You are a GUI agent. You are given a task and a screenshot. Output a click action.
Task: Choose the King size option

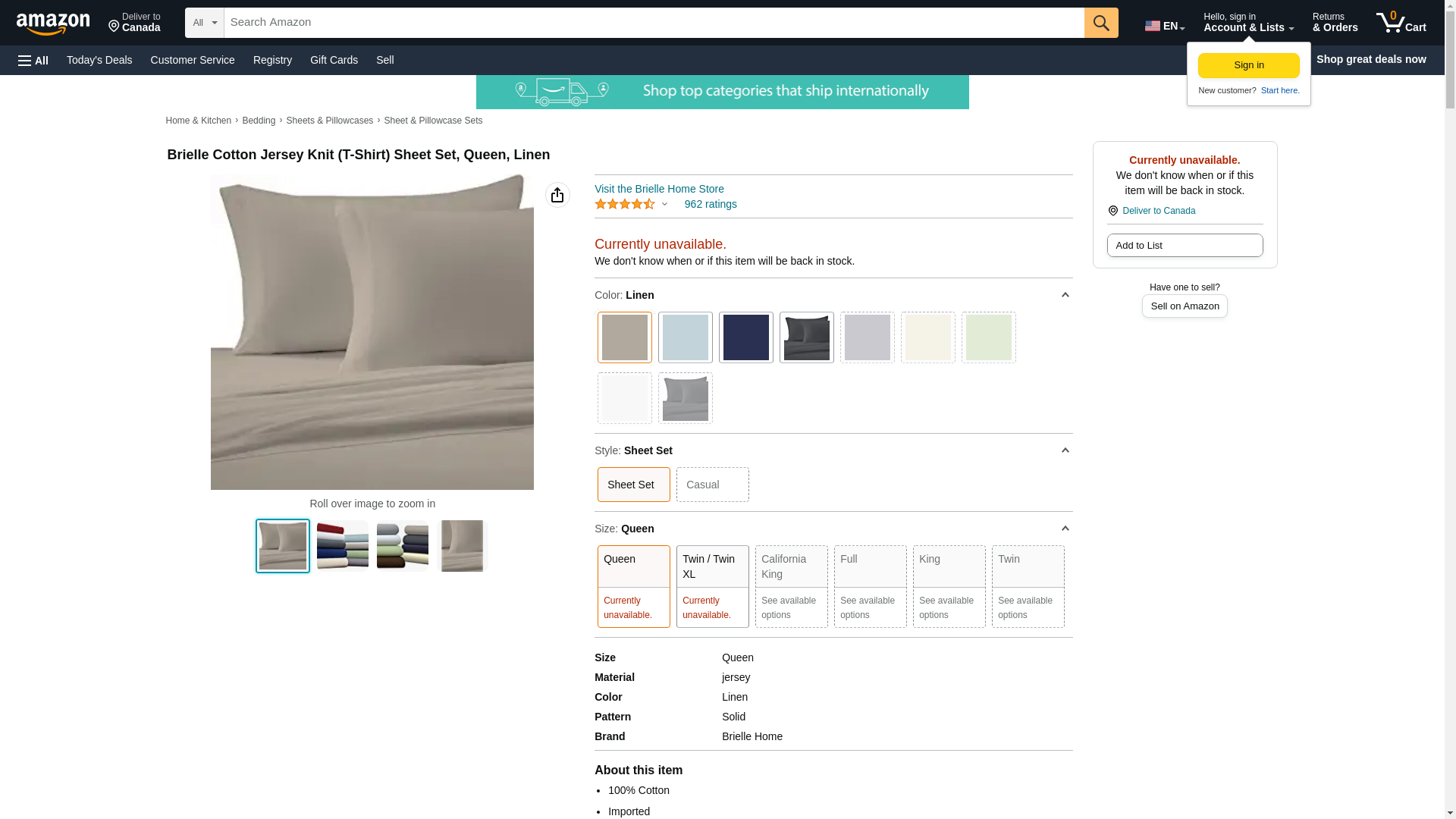tap(949, 585)
